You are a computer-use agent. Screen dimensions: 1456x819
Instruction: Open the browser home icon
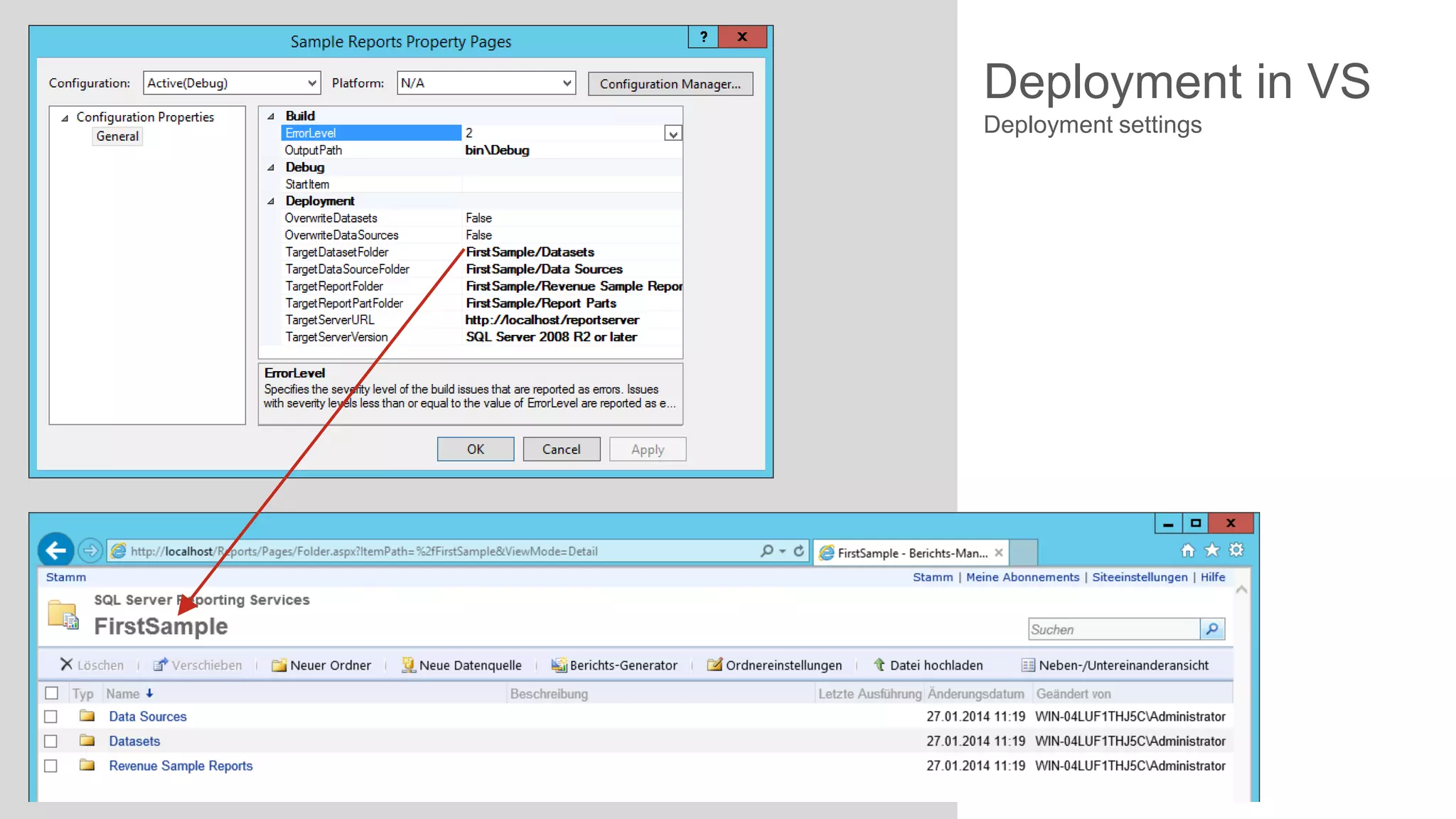(1187, 550)
